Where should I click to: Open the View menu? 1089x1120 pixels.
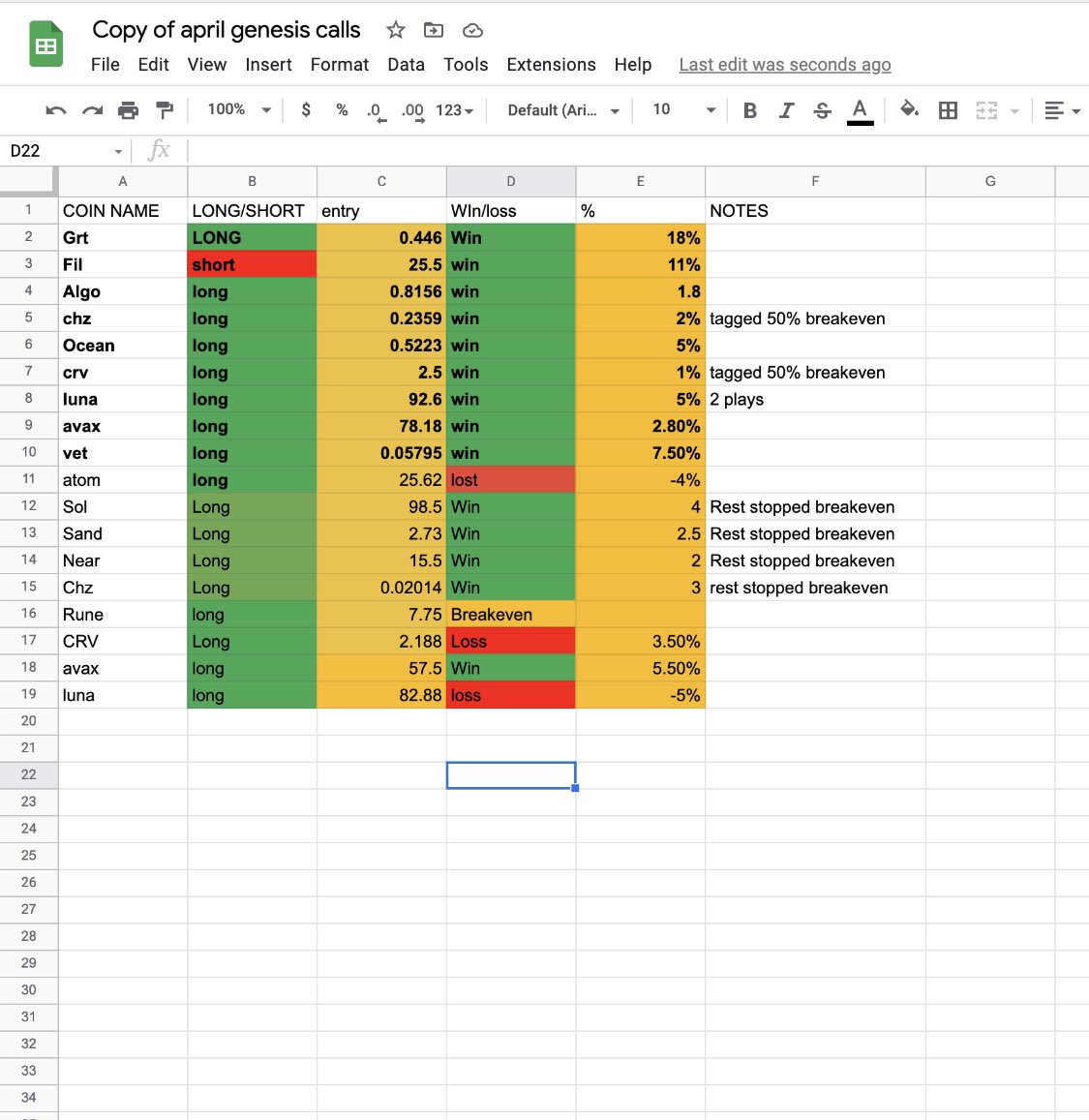(x=207, y=64)
